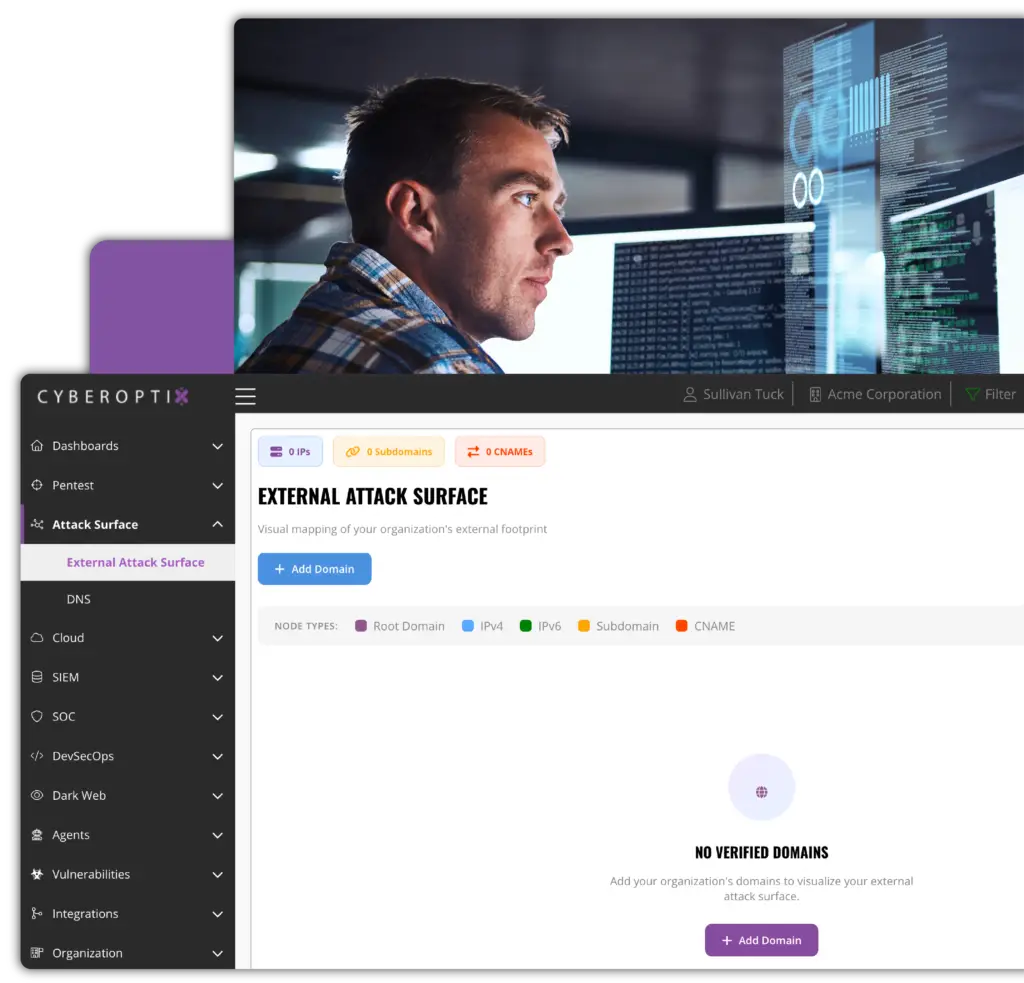Viewport: 1024px width, 983px height.
Task: Click the hamburger menu icon
Action: pyautogui.click(x=245, y=396)
